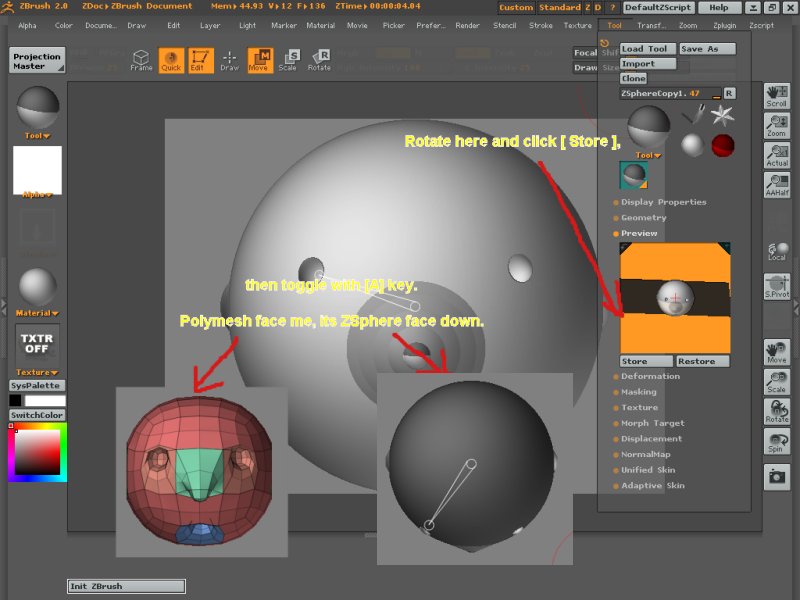
Task: Open the Tool menu
Action: (614, 25)
